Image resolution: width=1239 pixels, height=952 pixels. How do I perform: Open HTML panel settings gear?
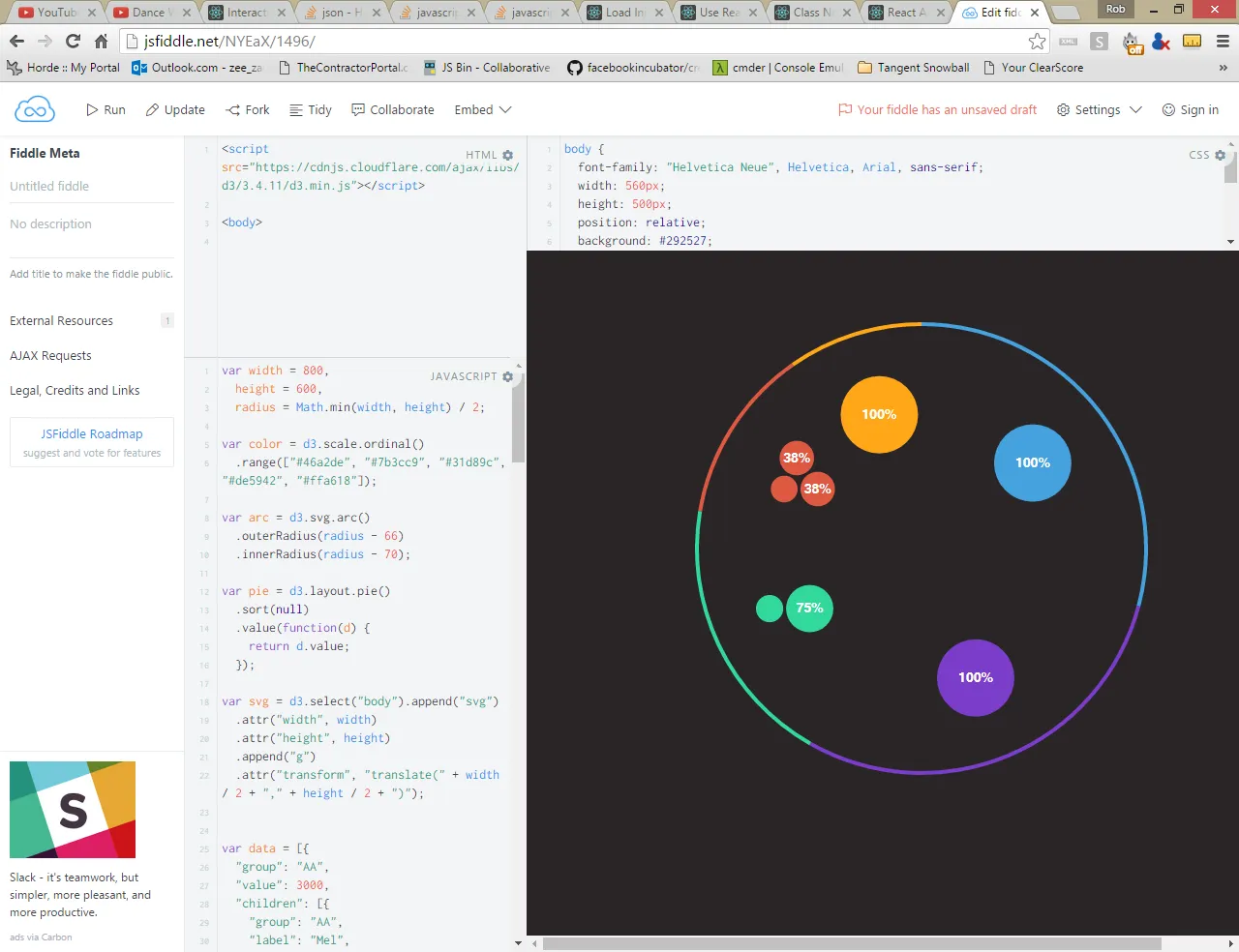tap(508, 155)
